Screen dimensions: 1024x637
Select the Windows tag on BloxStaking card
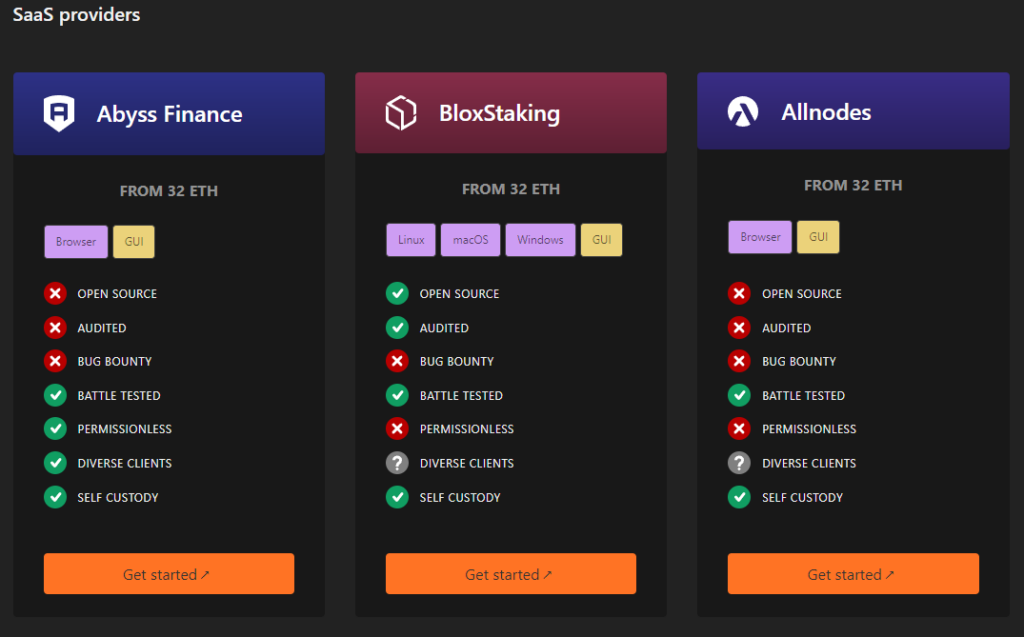[540, 240]
